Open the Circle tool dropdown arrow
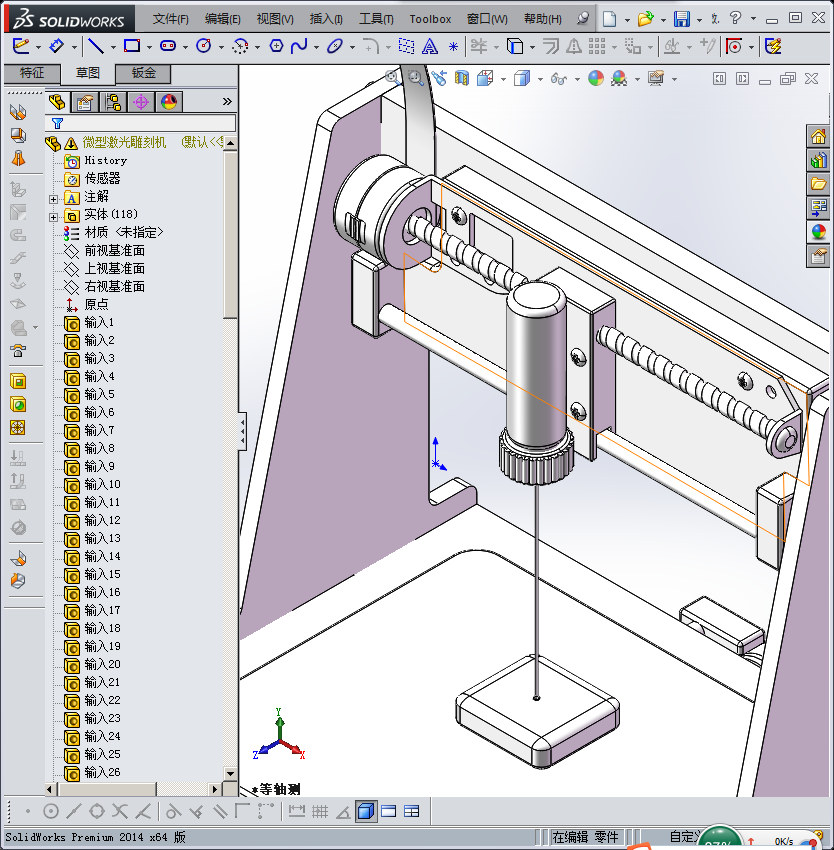The height and width of the screenshot is (850, 834). point(221,48)
